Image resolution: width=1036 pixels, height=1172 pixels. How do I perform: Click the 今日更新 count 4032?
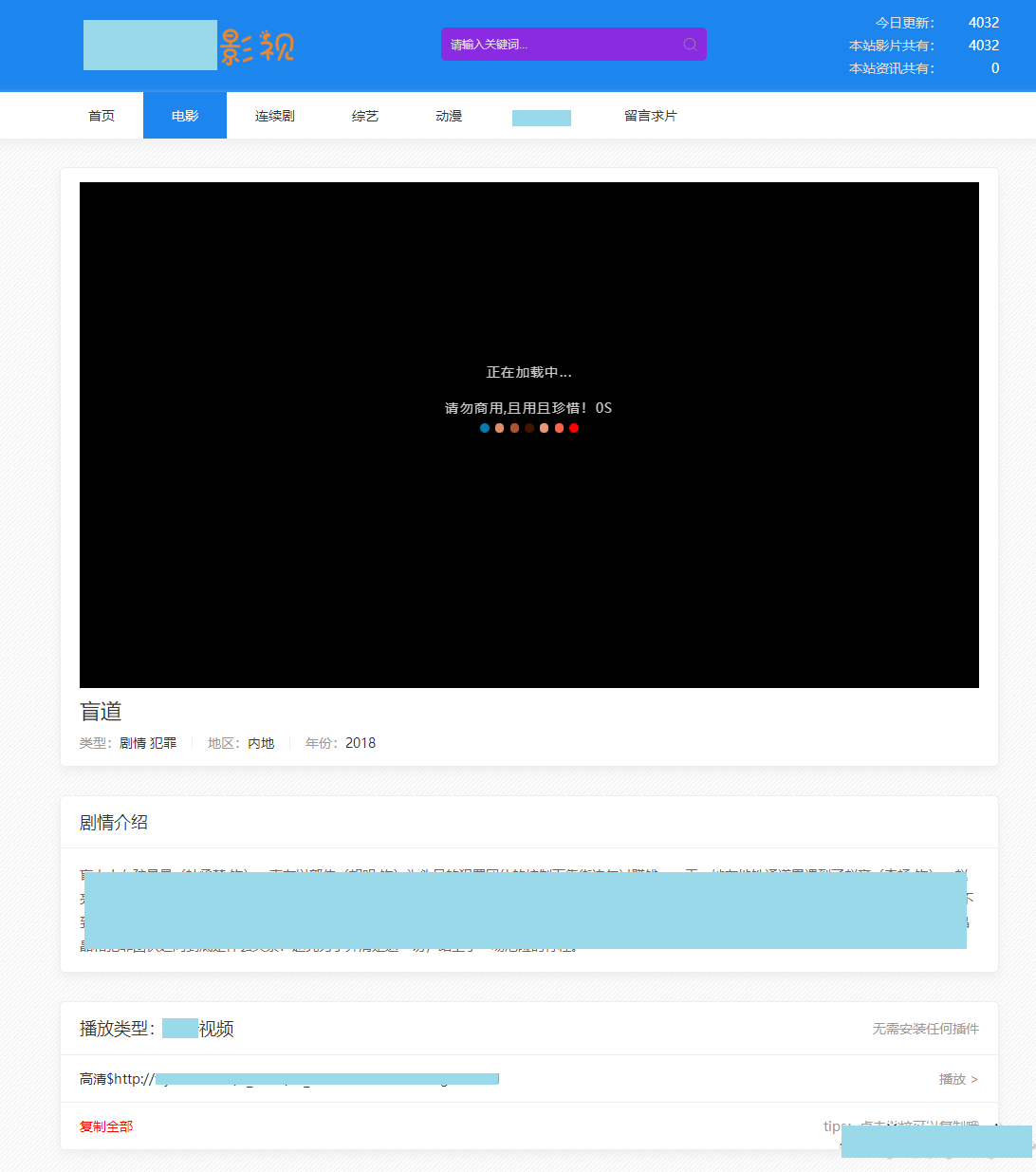point(983,23)
